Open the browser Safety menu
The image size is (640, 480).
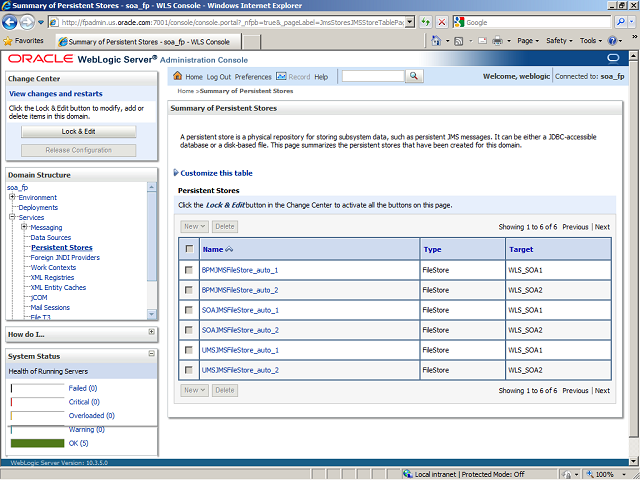[559, 41]
